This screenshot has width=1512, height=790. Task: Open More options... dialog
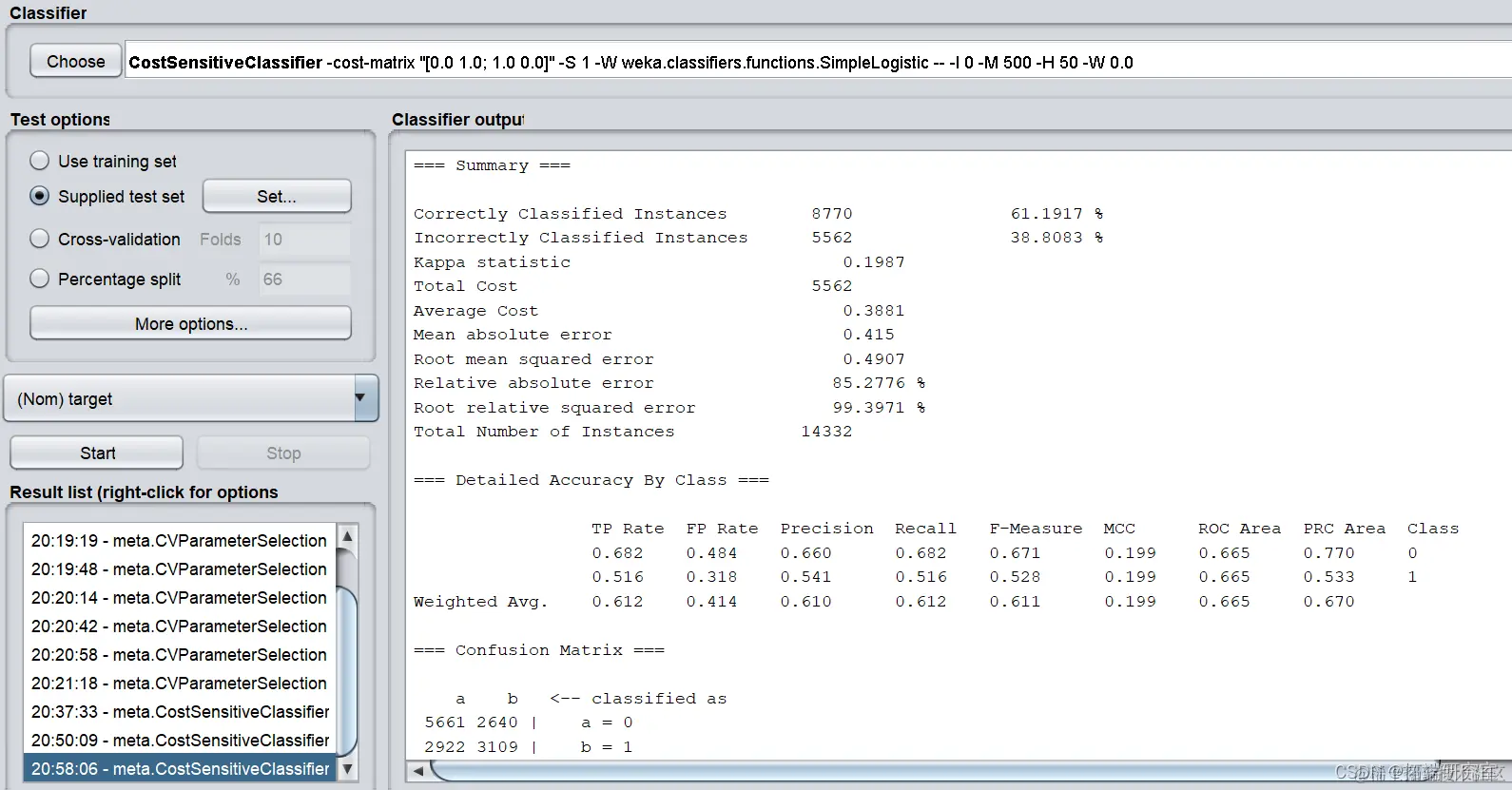coord(190,323)
